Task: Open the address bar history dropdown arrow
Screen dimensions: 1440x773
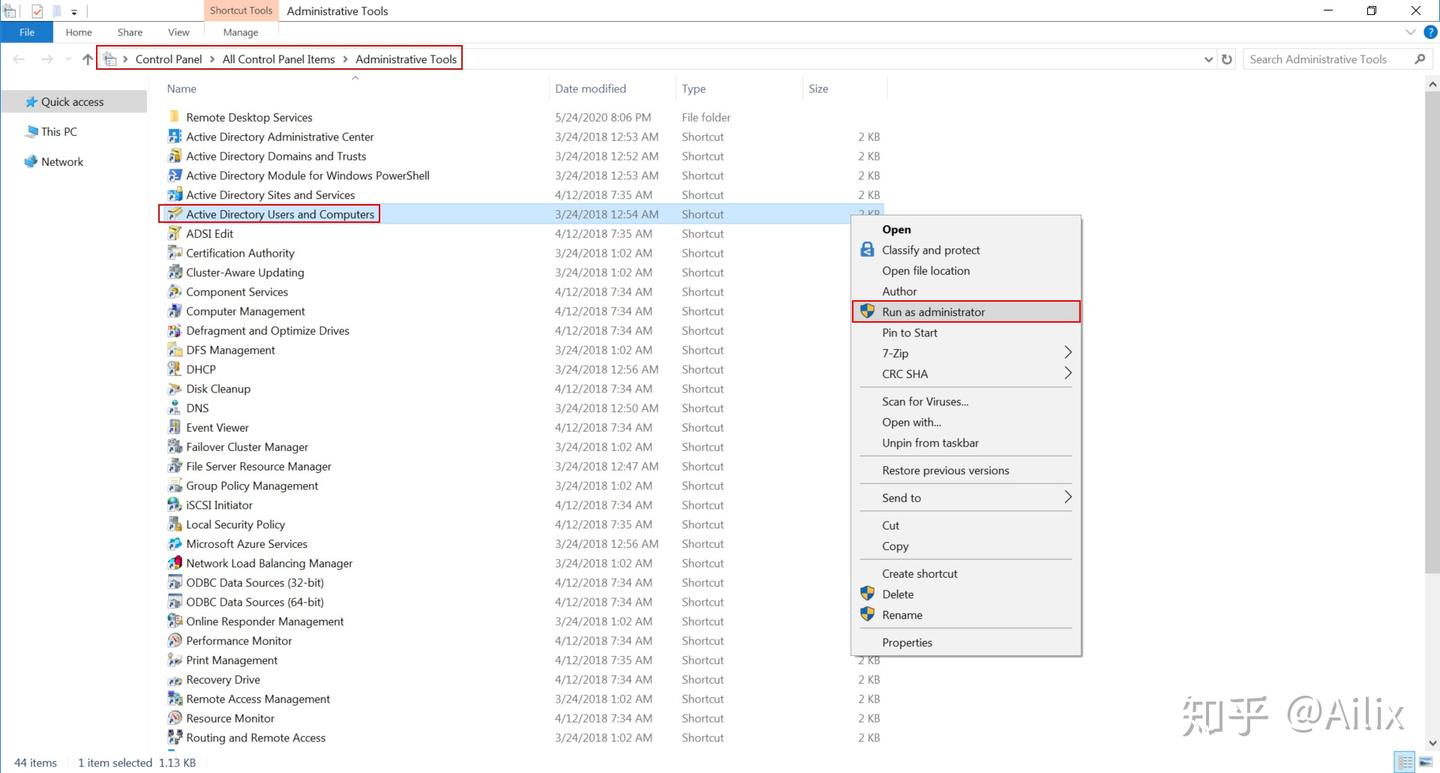Action: click(1207, 59)
